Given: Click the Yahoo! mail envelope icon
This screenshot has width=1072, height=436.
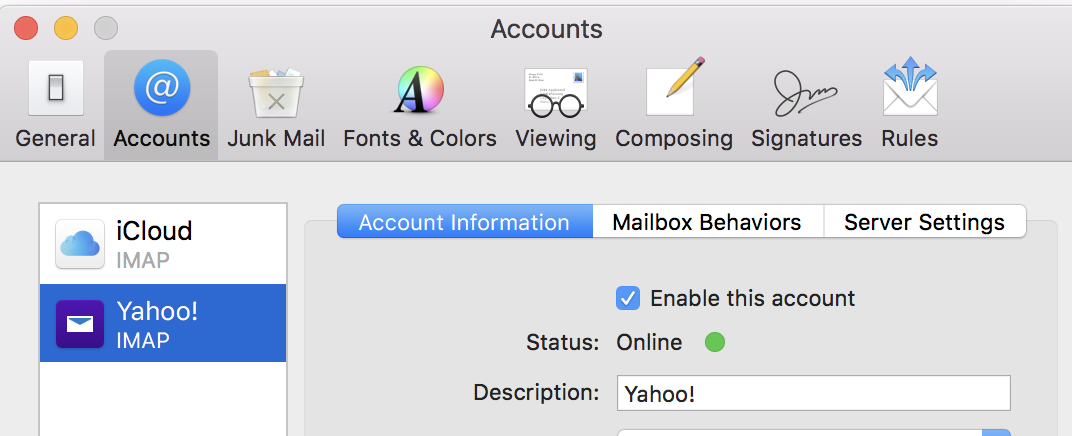Looking at the screenshot, I should coord(80,324).
